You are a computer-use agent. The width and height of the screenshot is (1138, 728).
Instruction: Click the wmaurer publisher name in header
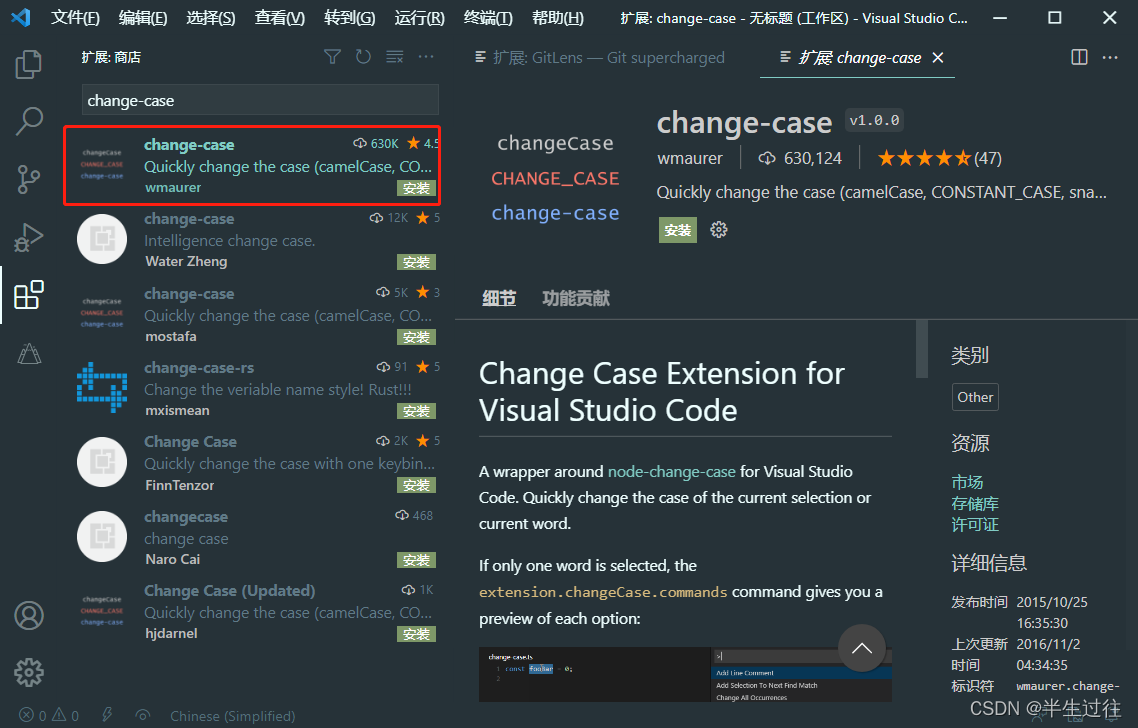tap(689, 158)
